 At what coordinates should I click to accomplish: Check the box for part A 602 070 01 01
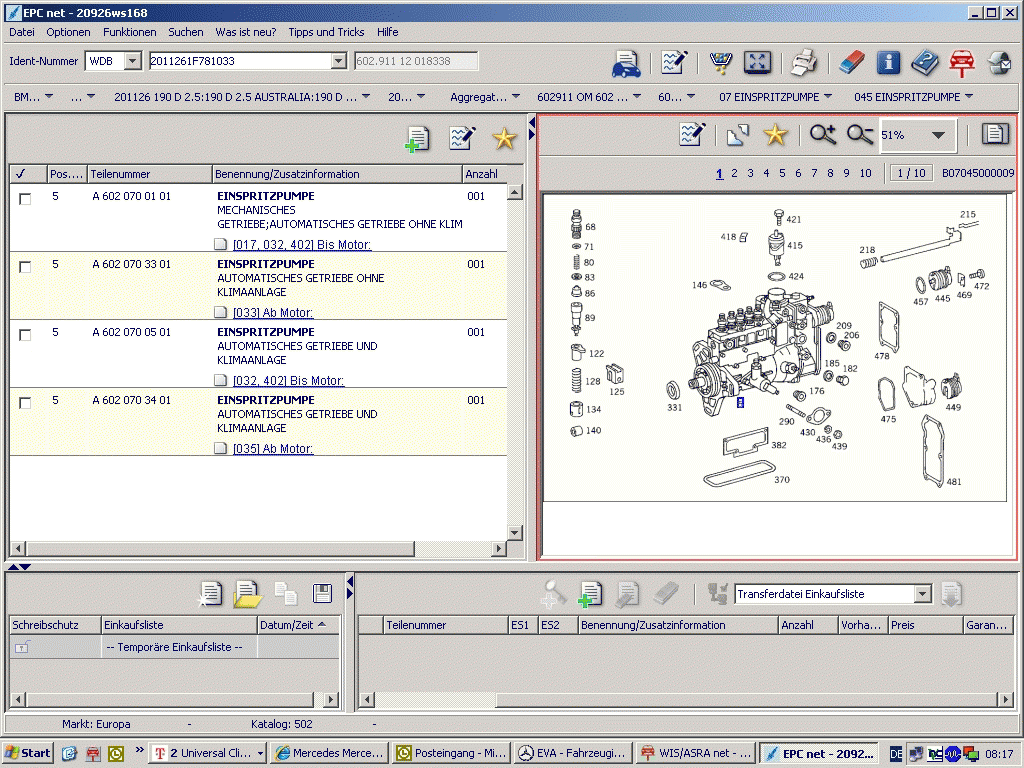click(25, 198)
